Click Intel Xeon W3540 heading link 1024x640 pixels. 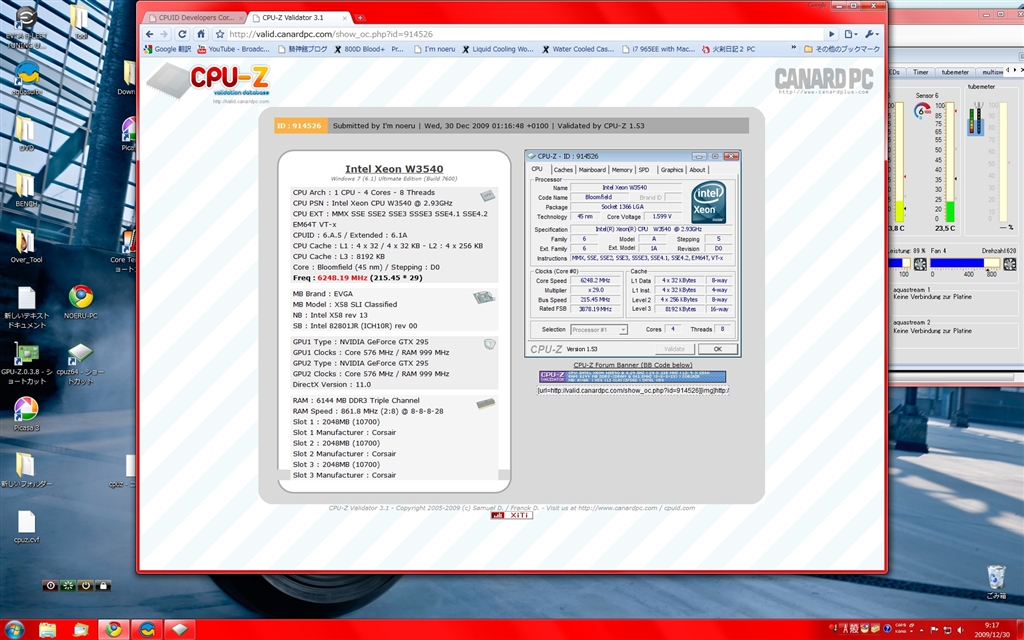tap(394, 169)
